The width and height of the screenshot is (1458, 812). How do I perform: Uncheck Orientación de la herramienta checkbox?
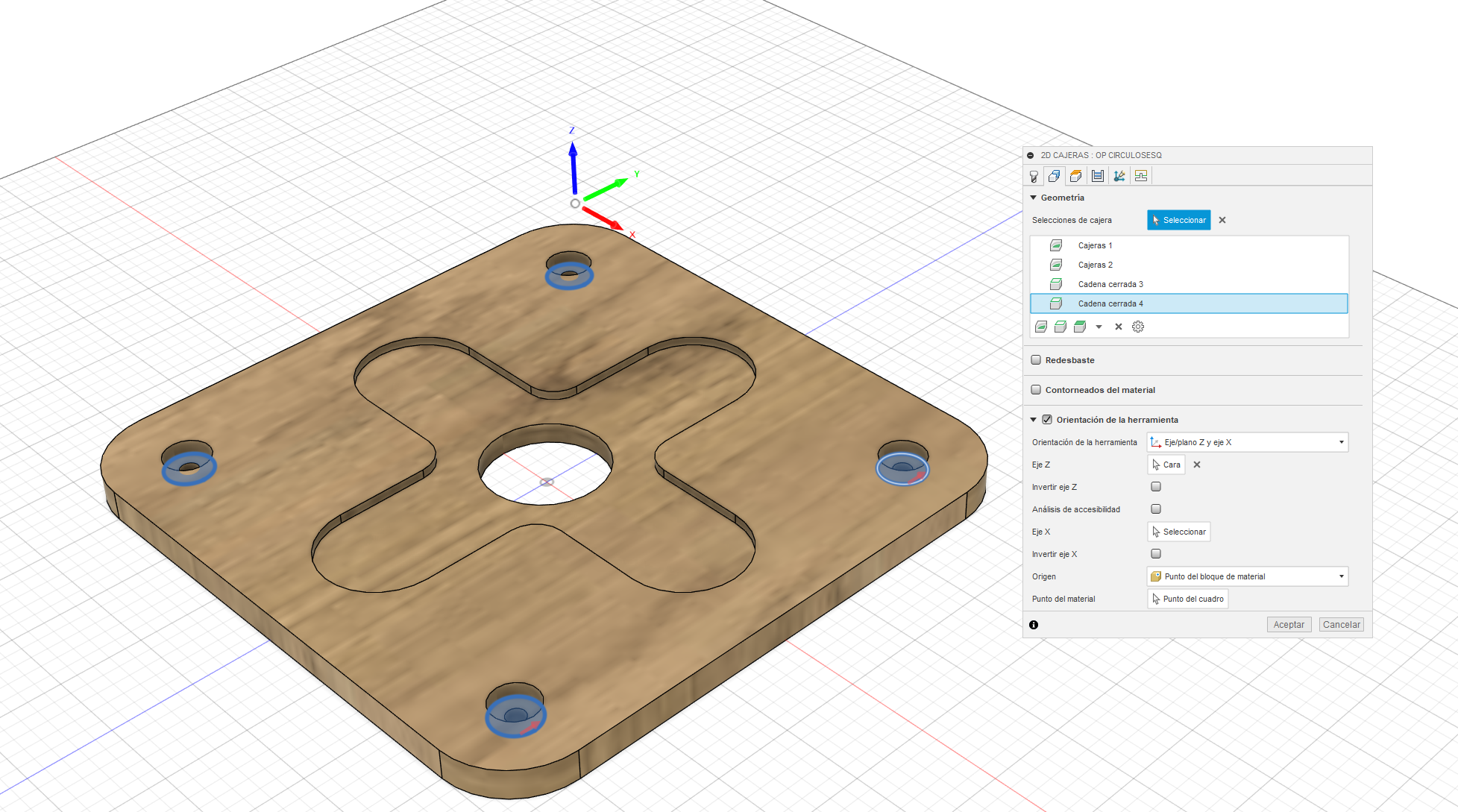click(x=1047, y=420)
